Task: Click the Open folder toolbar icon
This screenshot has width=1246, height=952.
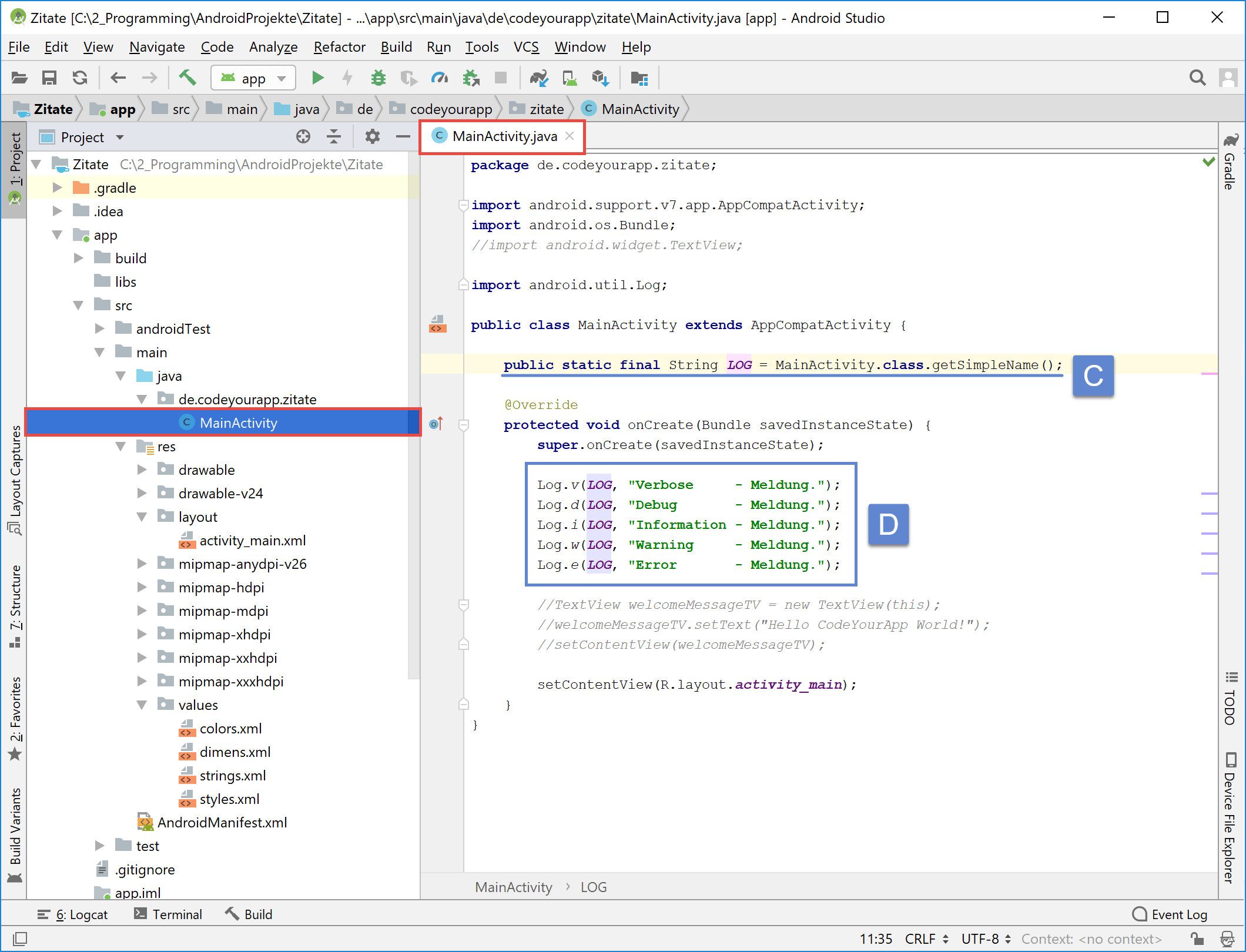Action: point(19,78)
